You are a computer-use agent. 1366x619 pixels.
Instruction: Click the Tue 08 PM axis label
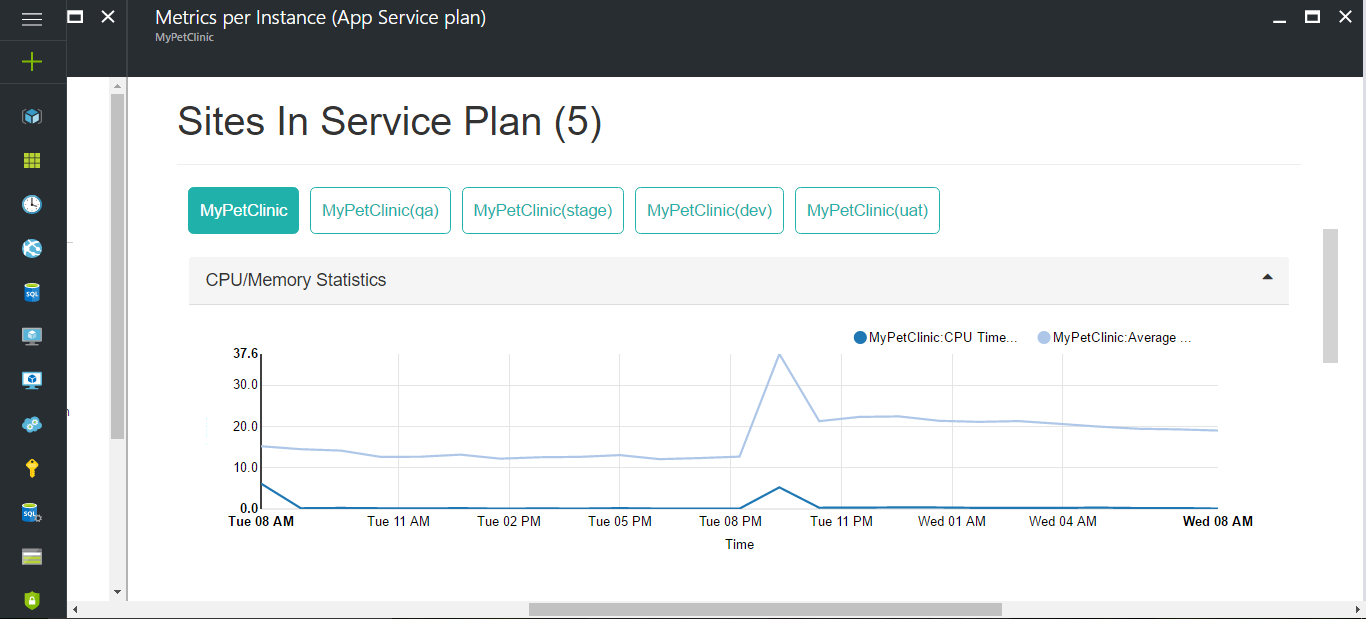tap(730, 521)
